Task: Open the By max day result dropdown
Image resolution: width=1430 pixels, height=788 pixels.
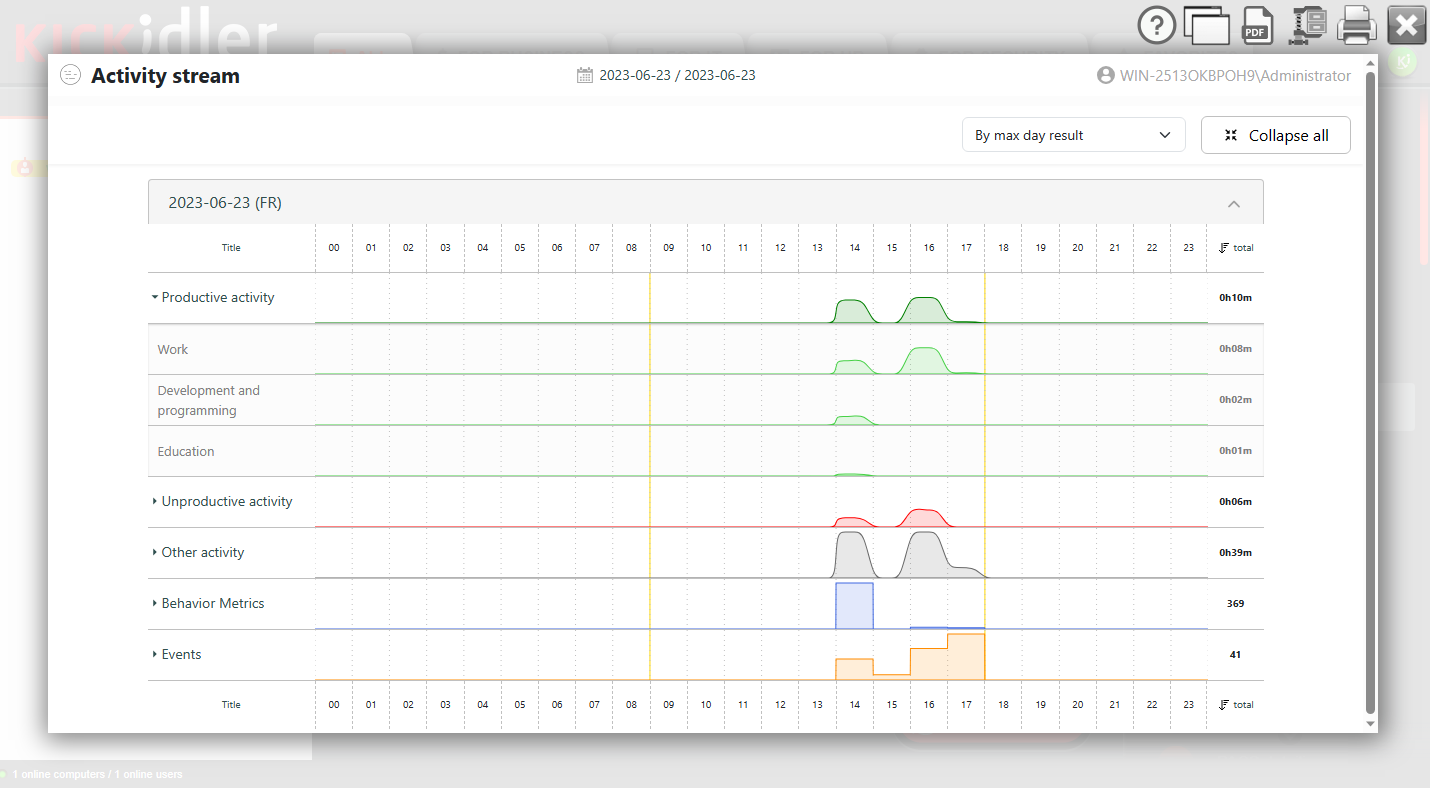Action: click(x=1073, y=135)
